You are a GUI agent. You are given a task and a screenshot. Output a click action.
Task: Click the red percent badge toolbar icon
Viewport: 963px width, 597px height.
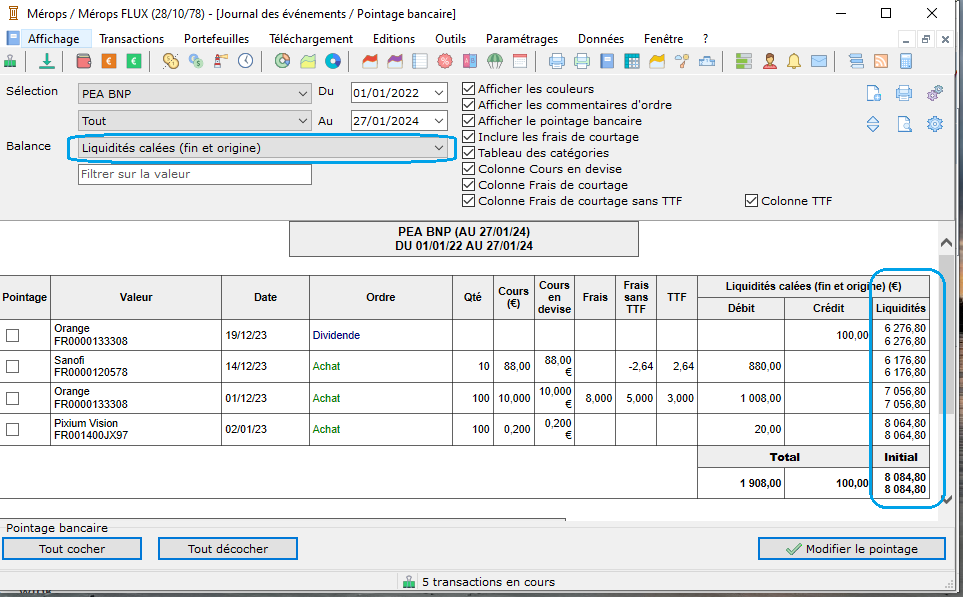445,61
